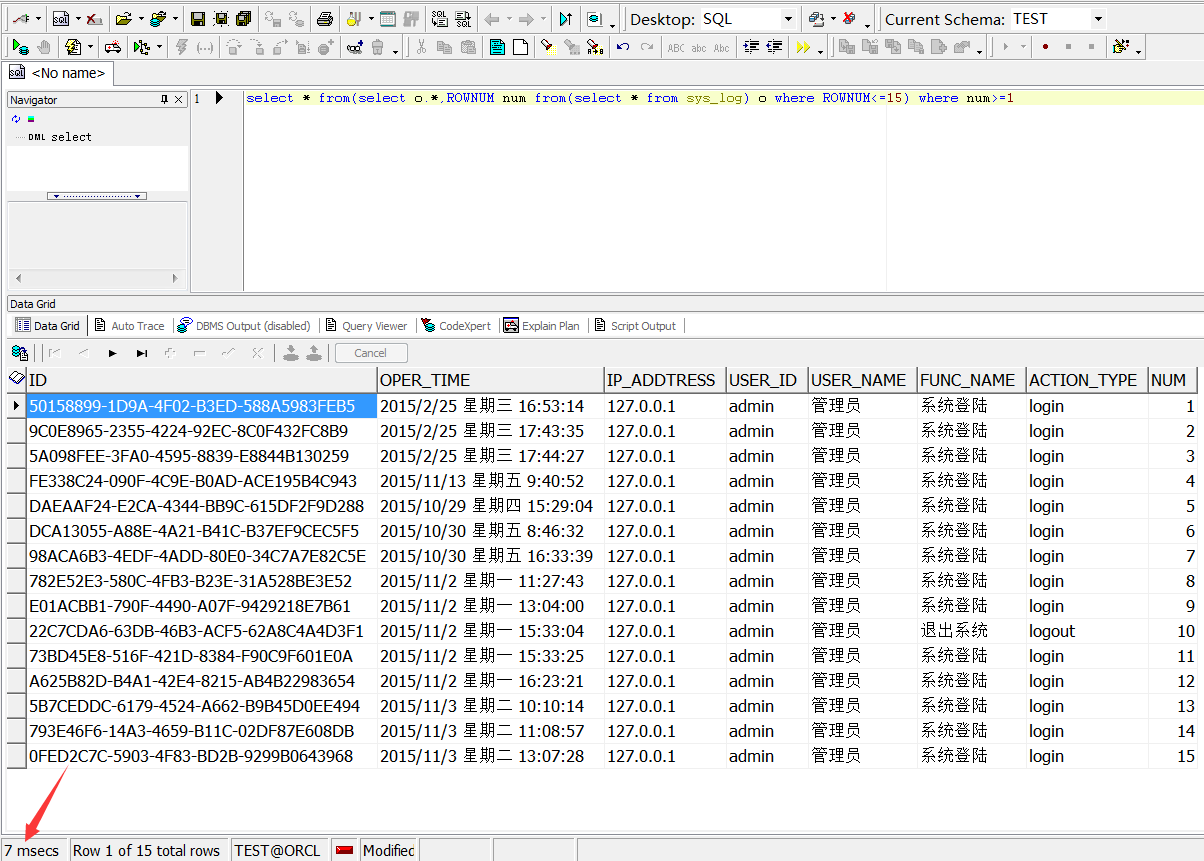The image size is (1204, 861).
Task: Open the Script Output tab
Action: (x=635, y=326)
